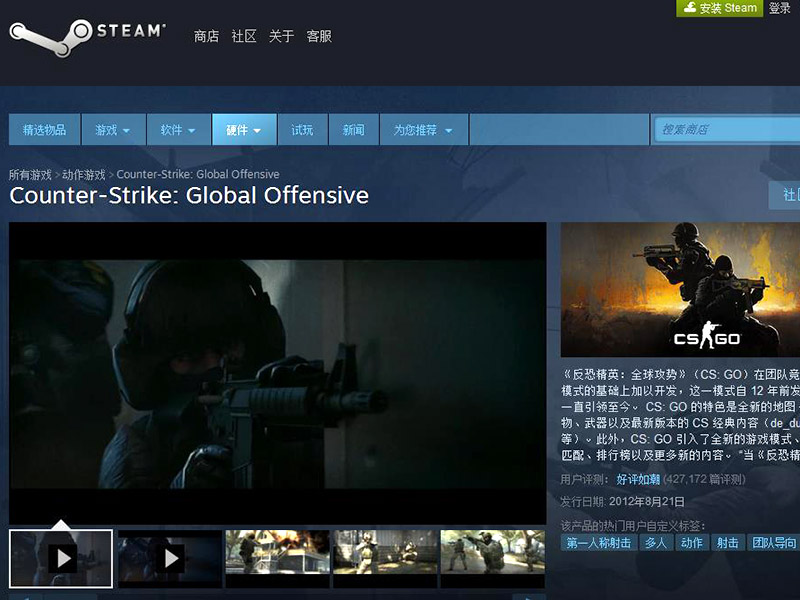Image resolution: width=800 pixels, height=600 pixels.
Task: Open 社区 in the top navigation
Action: pos(243,36)
